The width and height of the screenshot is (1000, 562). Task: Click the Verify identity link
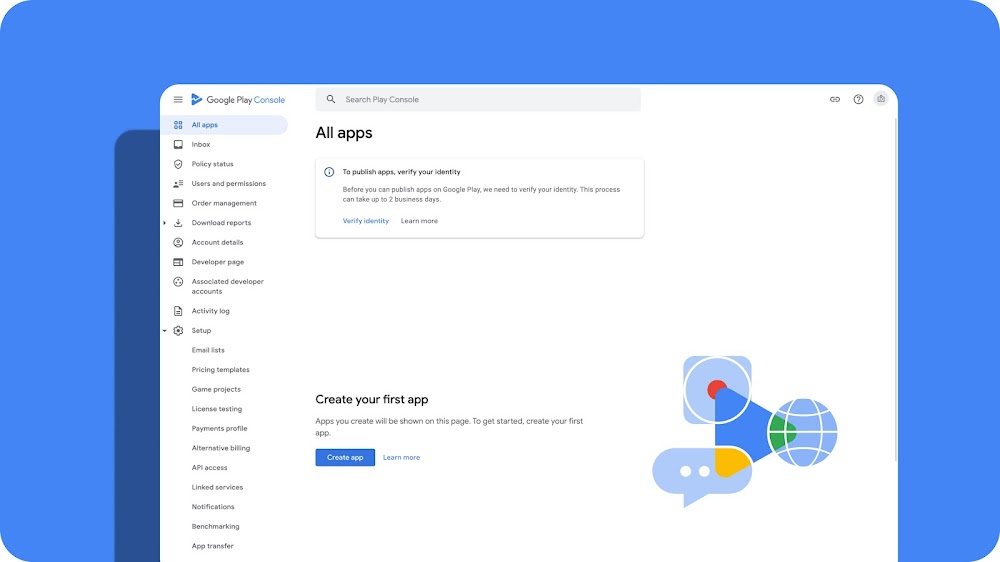tap(365, 221)
